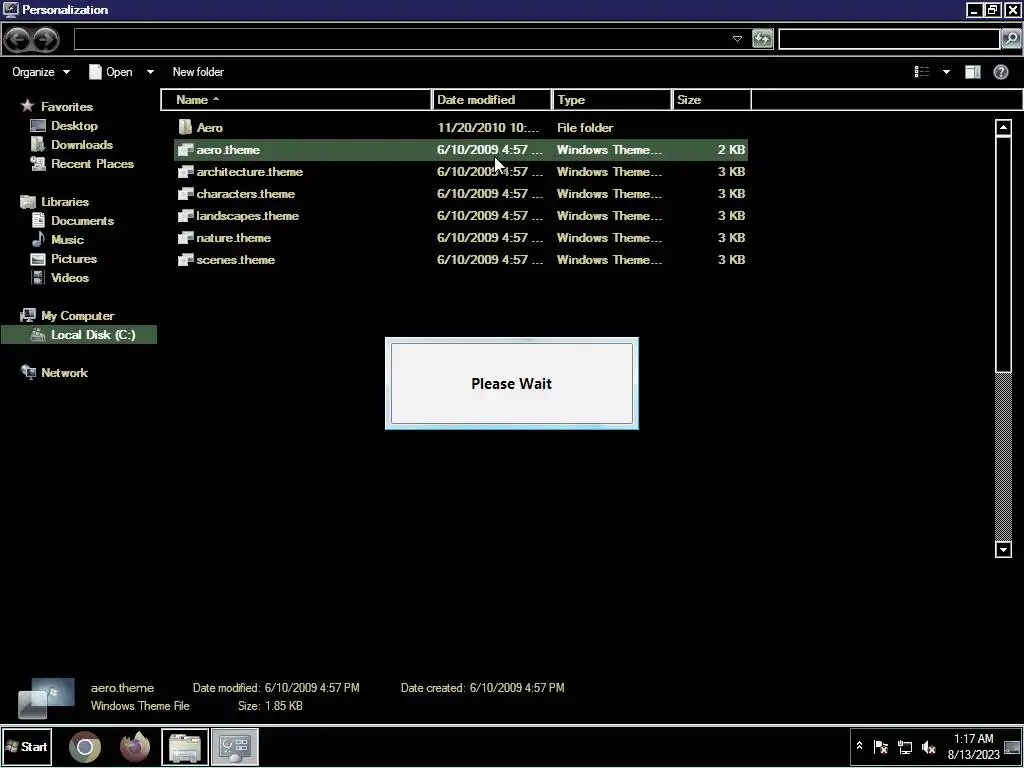Switch to the Personalization taskbar icon
The image size is (1024, 768).
(x=235, y=746)
